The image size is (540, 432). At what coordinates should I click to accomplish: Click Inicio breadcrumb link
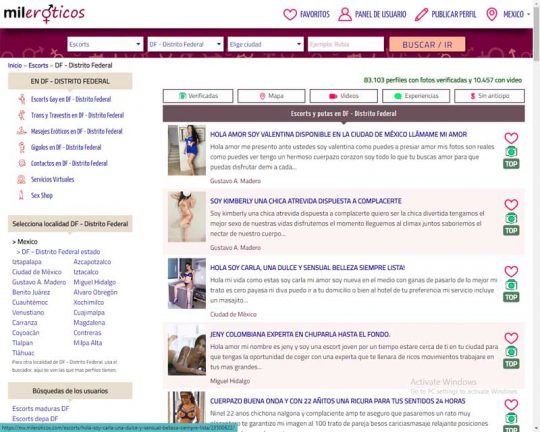[15, 65]
